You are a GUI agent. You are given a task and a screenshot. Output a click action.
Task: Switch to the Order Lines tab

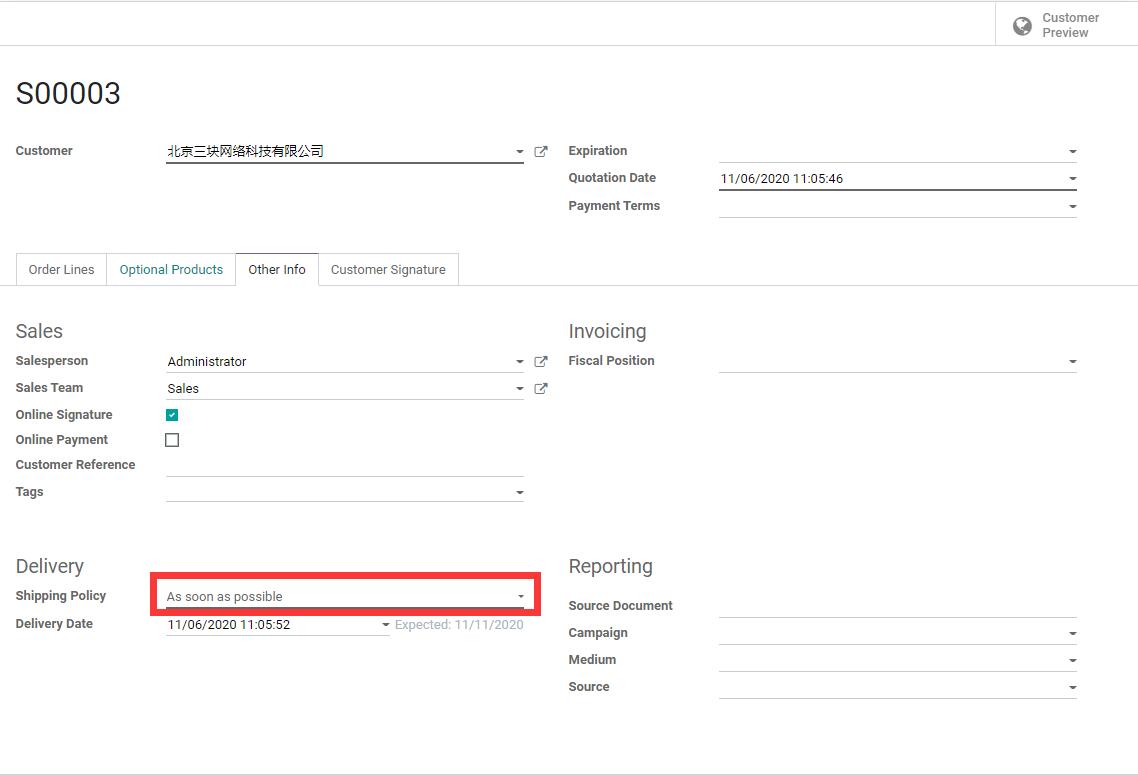click(x=62, y=269)
